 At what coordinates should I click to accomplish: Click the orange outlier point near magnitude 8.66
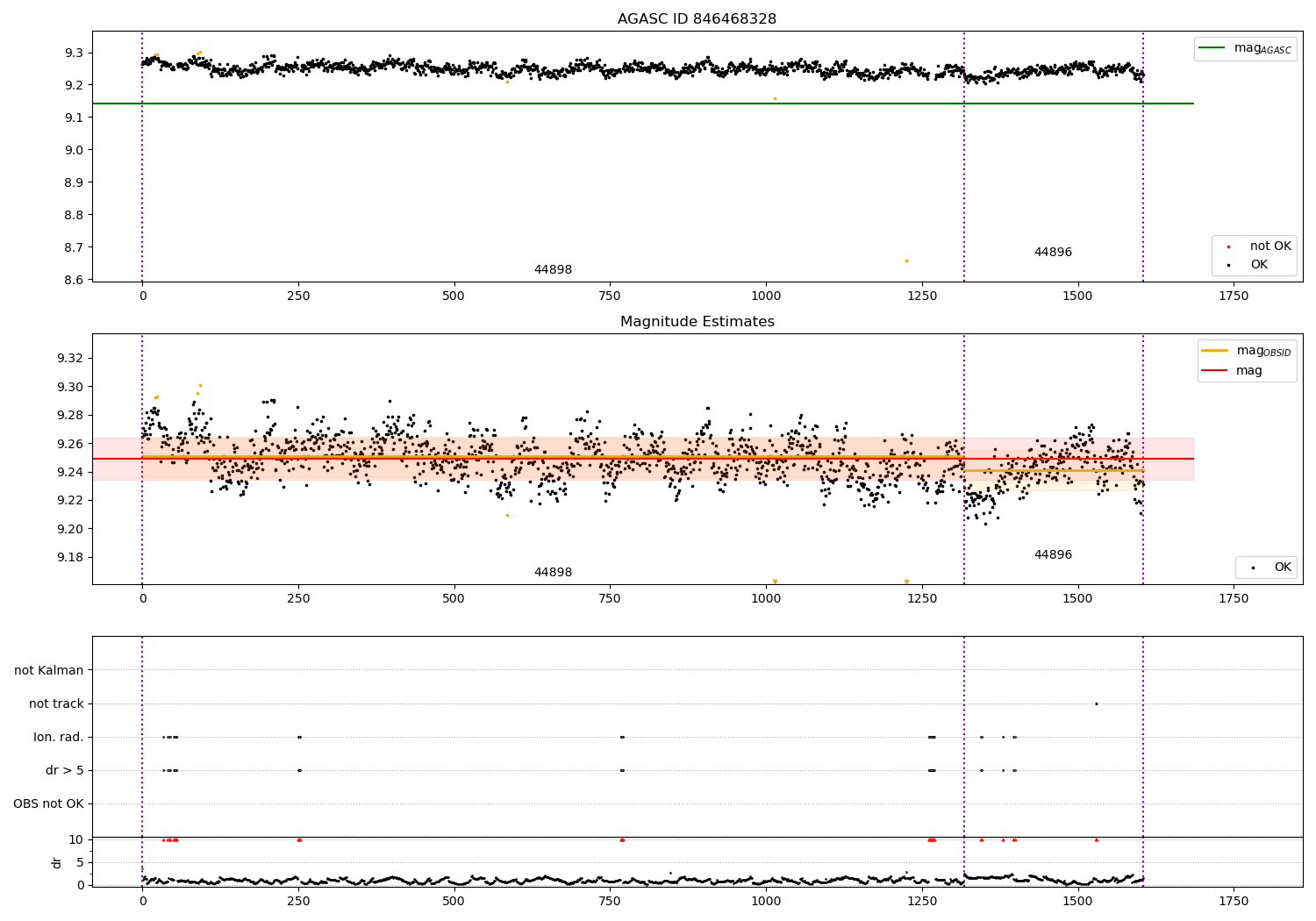pyautogui.click(x=906, y=261)
